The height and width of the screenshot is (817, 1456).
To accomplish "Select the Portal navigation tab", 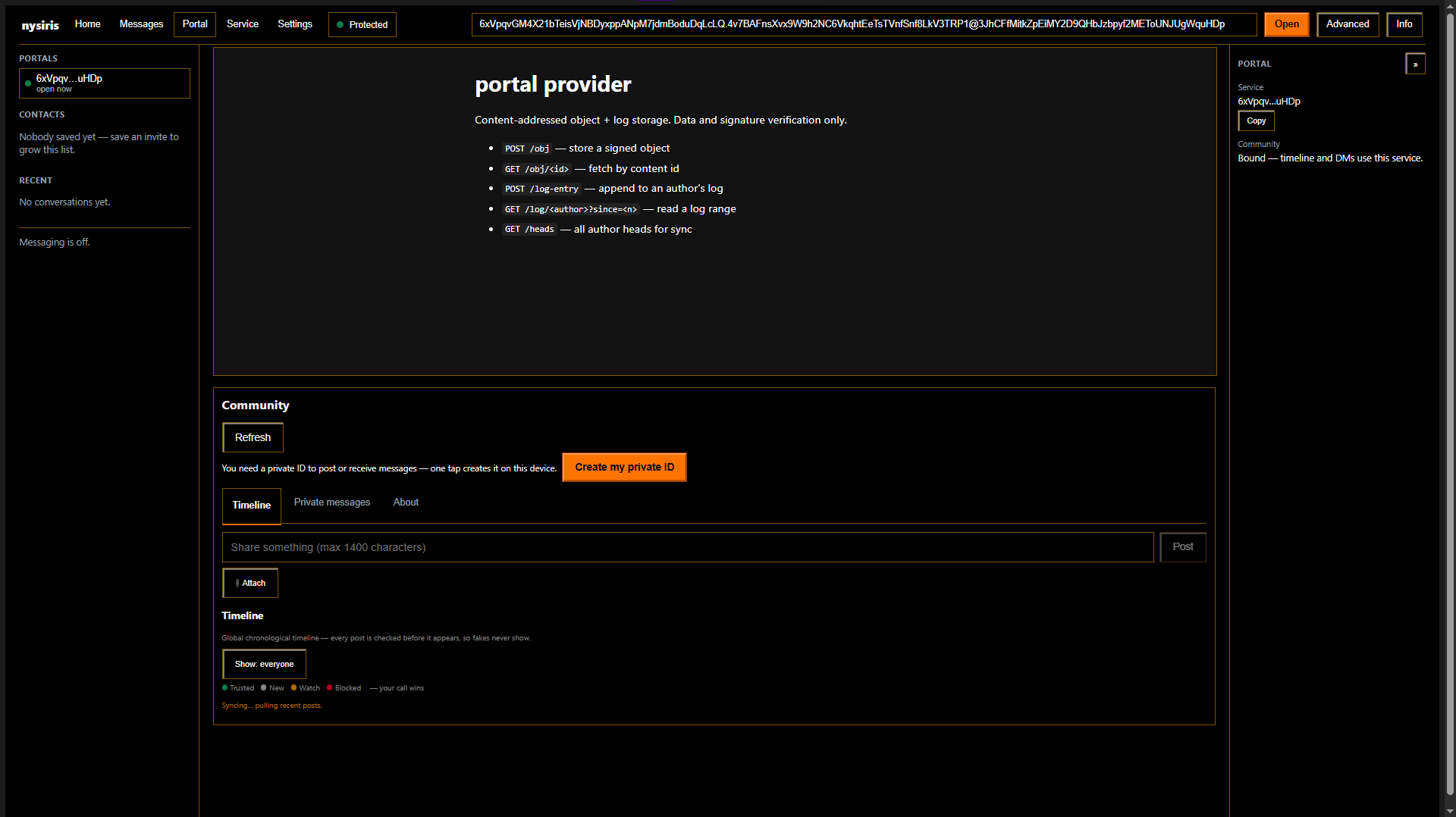I will (195, 24).
